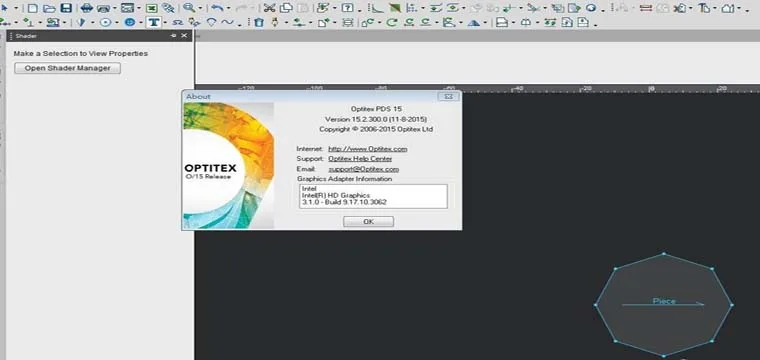760x360 pixels.
Task: Expand dropdown next to undo arrow
Action: pyautogui.click(x=228, y=8)
